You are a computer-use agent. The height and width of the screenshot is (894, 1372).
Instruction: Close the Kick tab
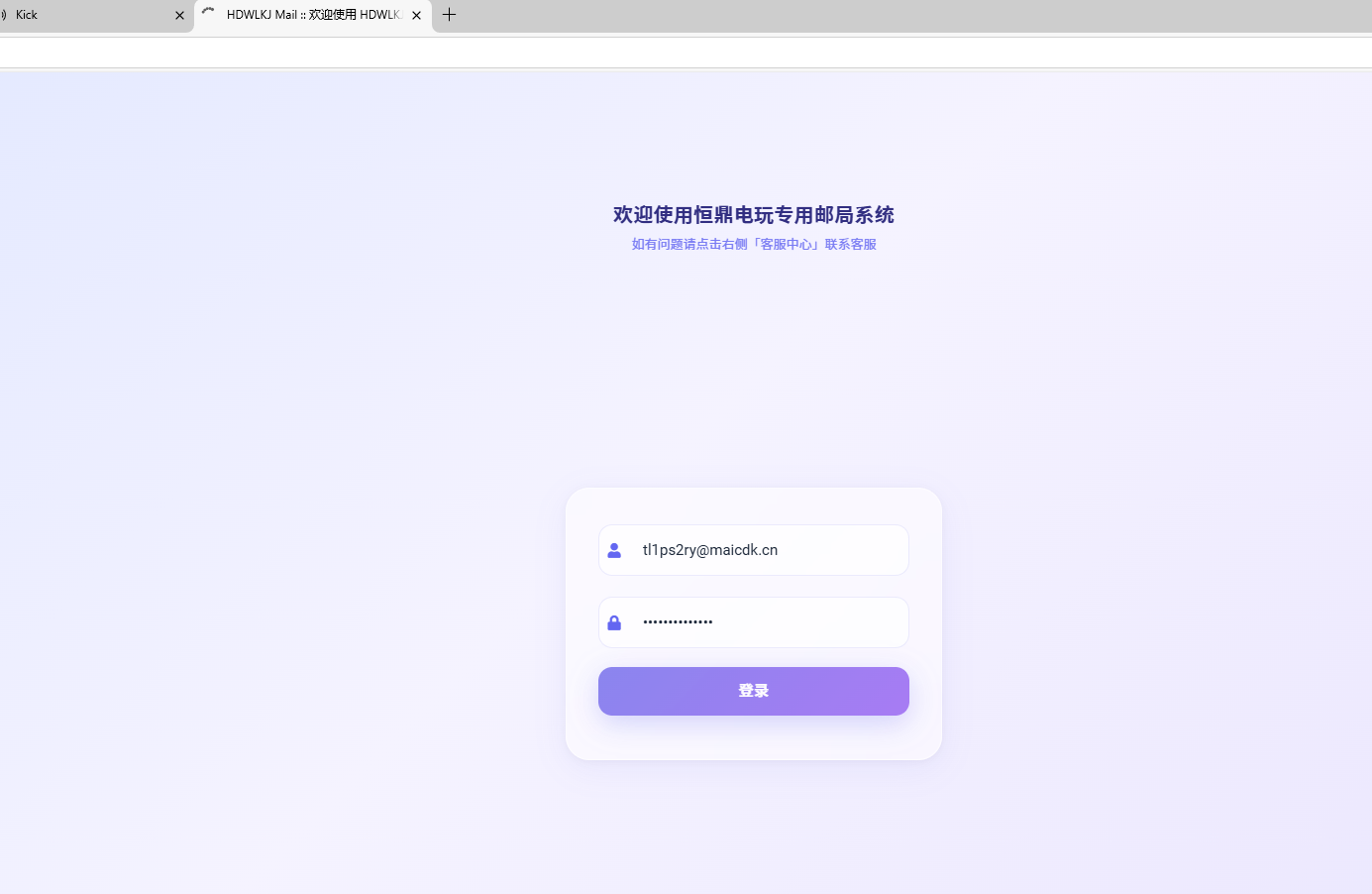pyautogui.click(x=179, y=15)
